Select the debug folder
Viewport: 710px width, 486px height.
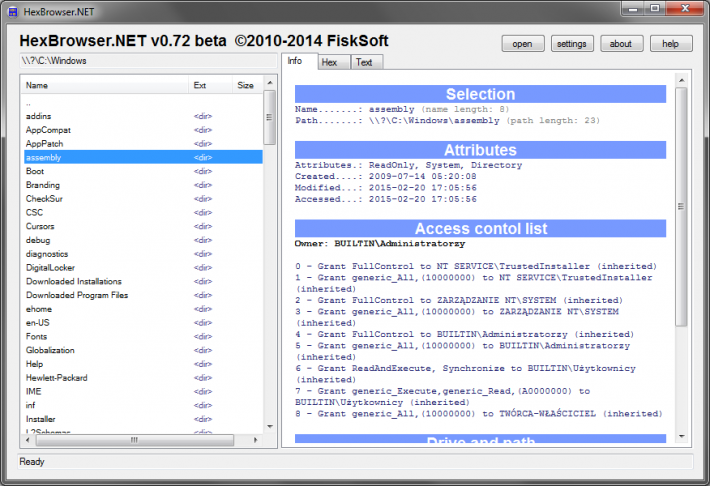[143, 240]
